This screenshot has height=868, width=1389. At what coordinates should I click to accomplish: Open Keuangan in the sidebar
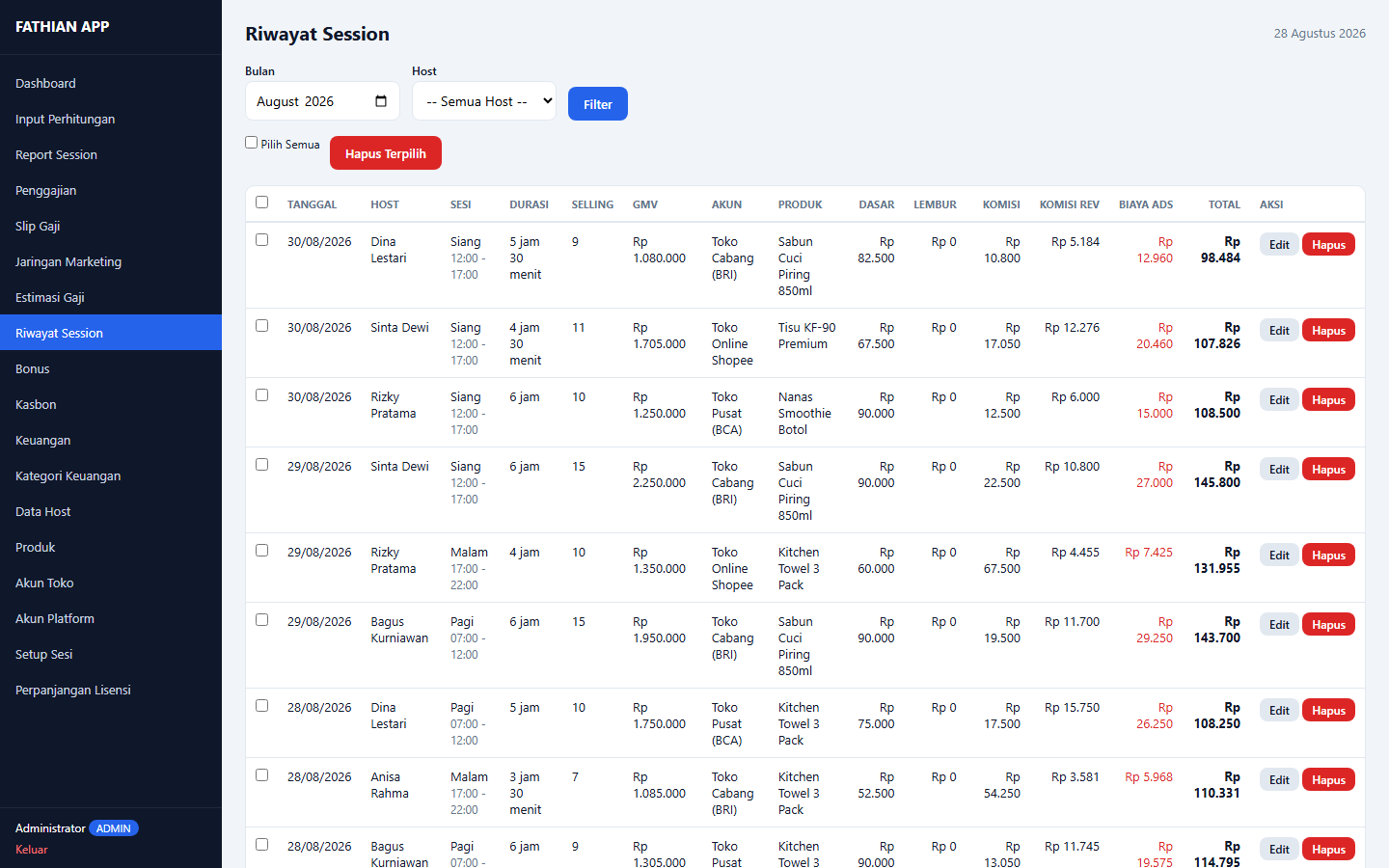coord(111,440)
